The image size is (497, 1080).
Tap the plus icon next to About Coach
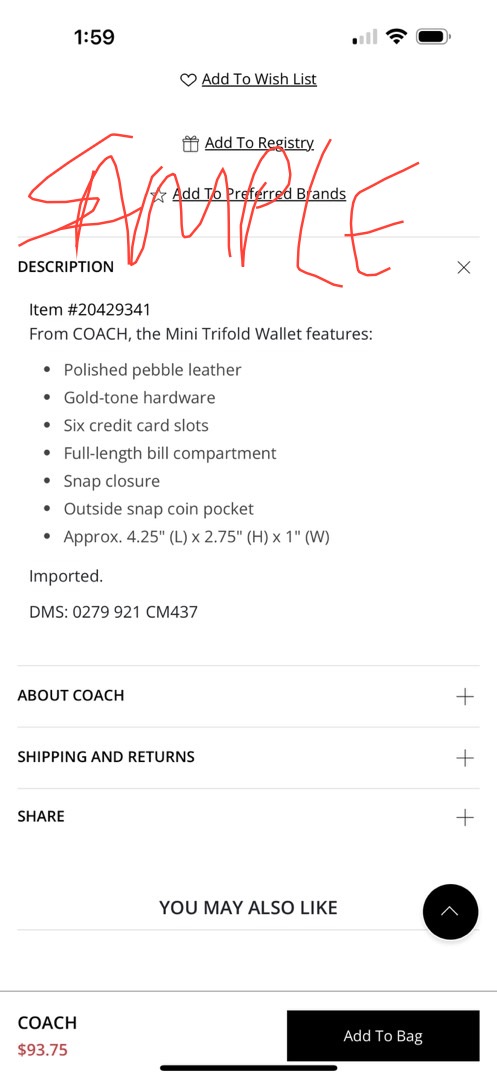click(465, 696)
